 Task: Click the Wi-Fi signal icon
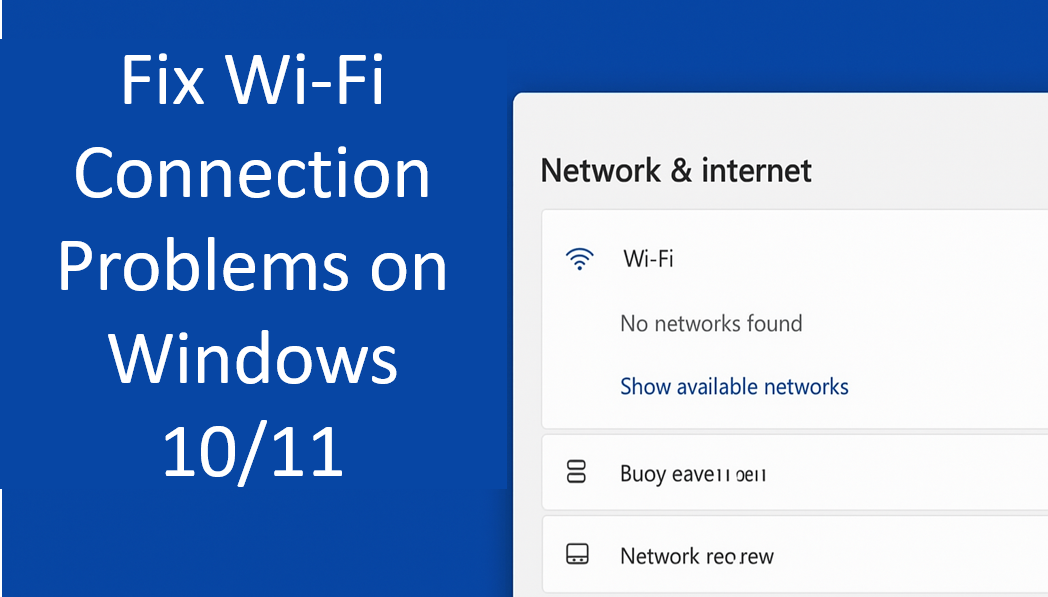pyautogui.click(x=580, y=259)
